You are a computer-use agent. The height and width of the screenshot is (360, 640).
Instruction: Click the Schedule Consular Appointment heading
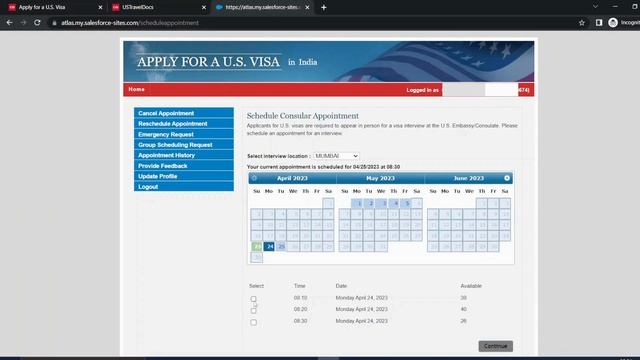303,116
